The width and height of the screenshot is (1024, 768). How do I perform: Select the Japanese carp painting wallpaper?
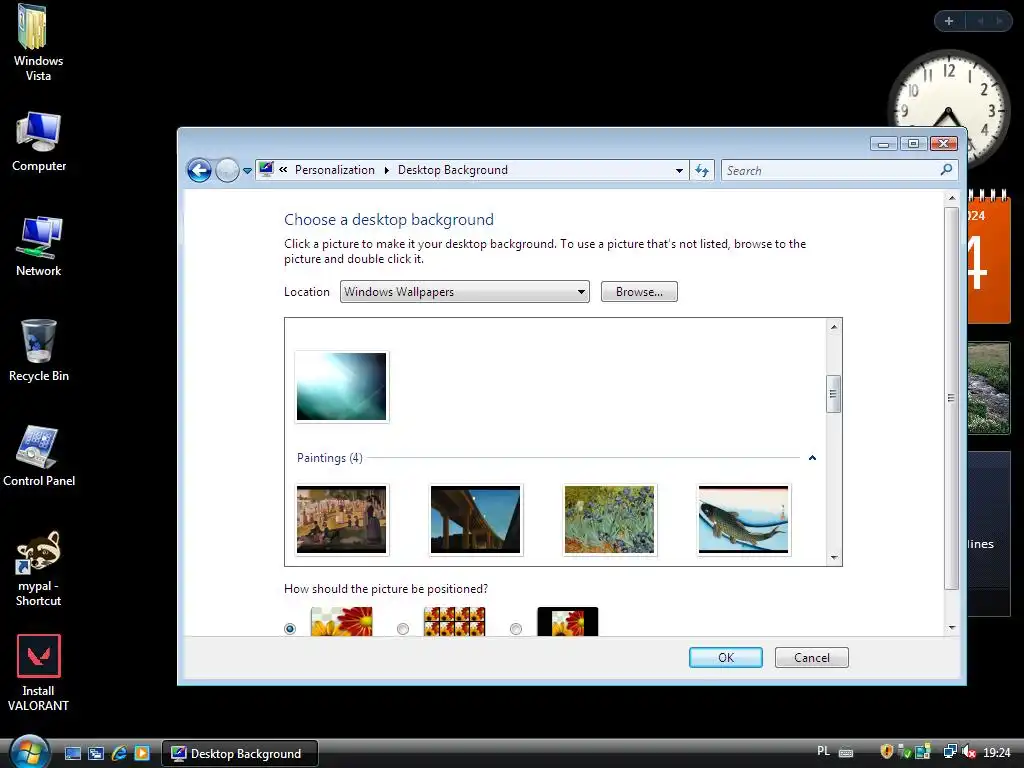(x=743, y=520)
